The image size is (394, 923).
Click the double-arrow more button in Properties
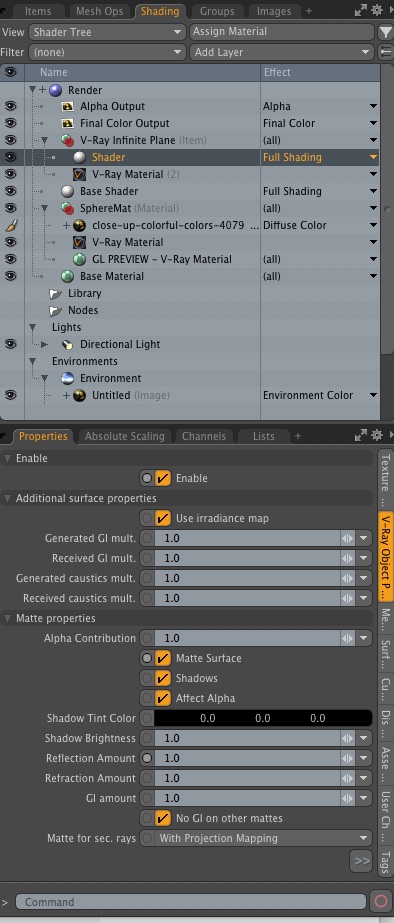coord(362,861)
